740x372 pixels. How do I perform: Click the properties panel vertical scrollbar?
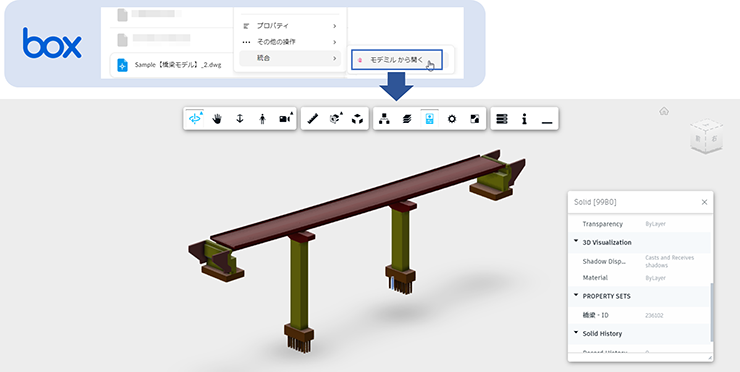(712, 313)
